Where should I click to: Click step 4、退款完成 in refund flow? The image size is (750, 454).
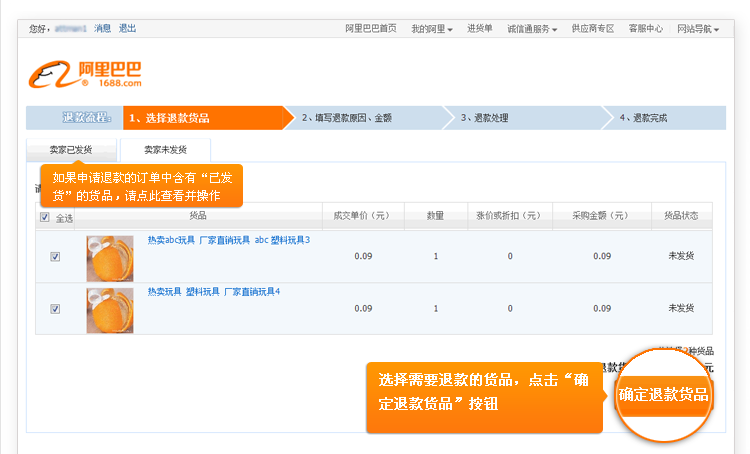click(643, 118)
